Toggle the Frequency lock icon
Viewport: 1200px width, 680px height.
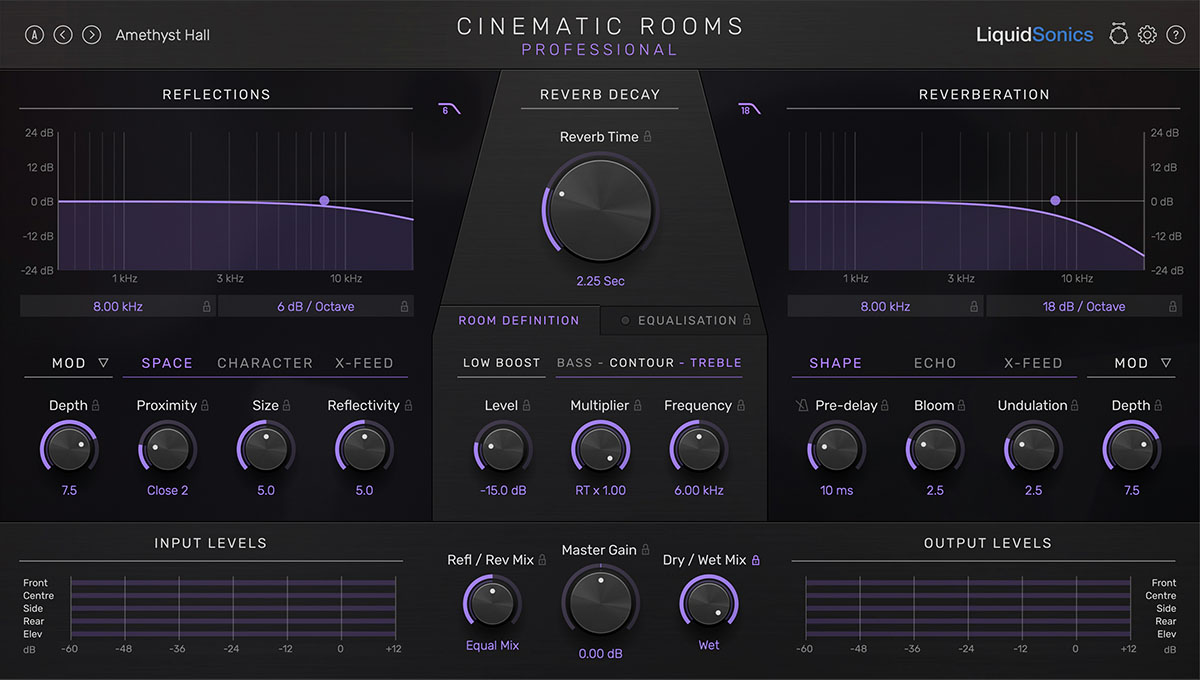click(x=741, y=405)
